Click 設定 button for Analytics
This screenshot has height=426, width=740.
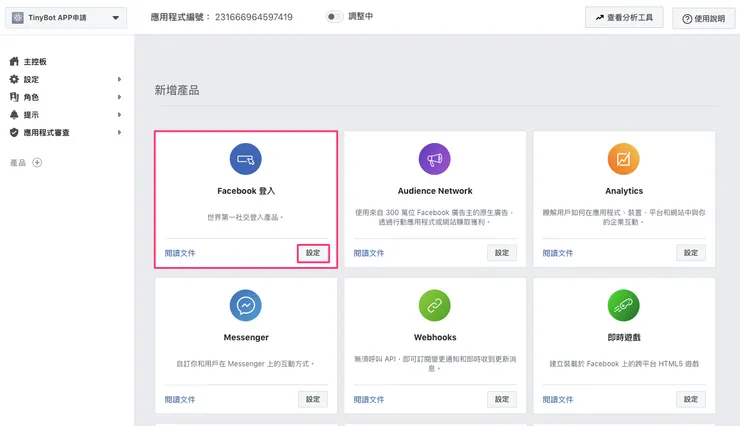click(x=691, y=253)
